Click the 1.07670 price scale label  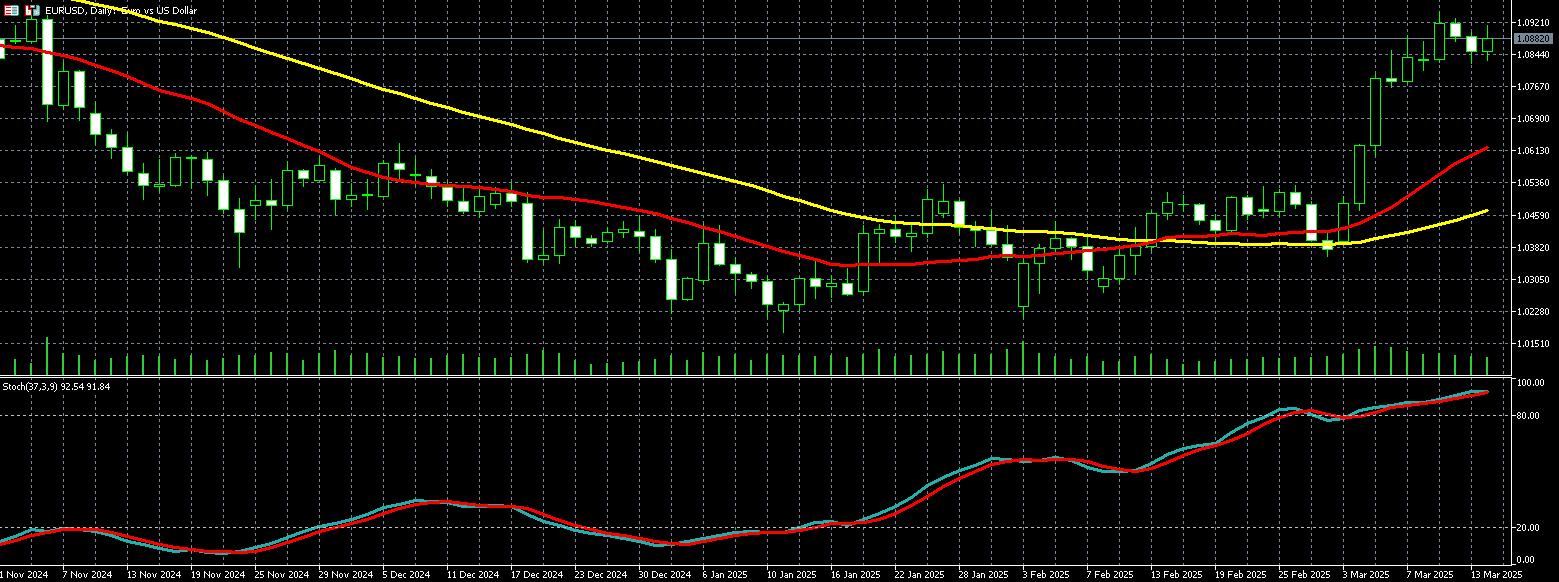pos(1534,87)
